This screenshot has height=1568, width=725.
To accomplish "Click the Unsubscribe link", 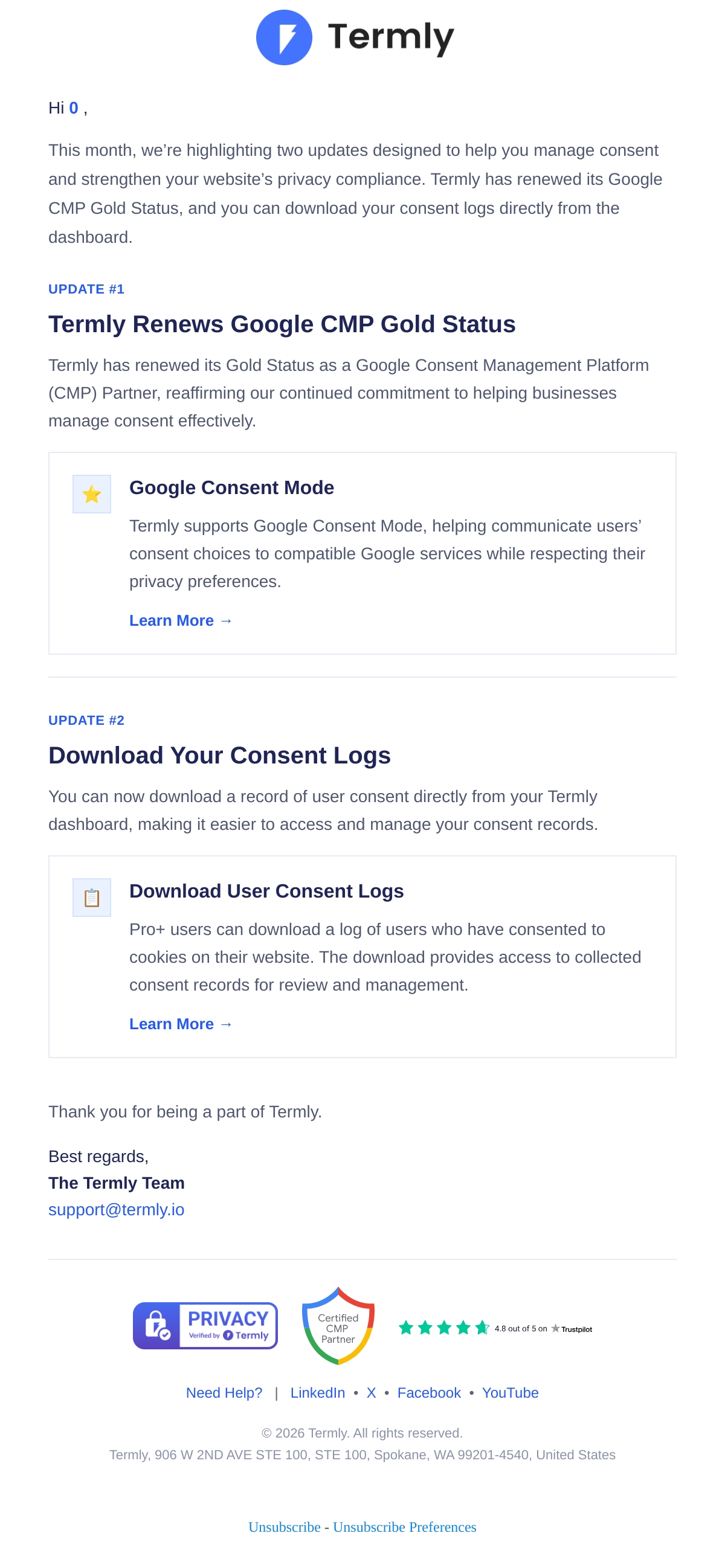I will pyautogui.click(x=285, y=1527).
